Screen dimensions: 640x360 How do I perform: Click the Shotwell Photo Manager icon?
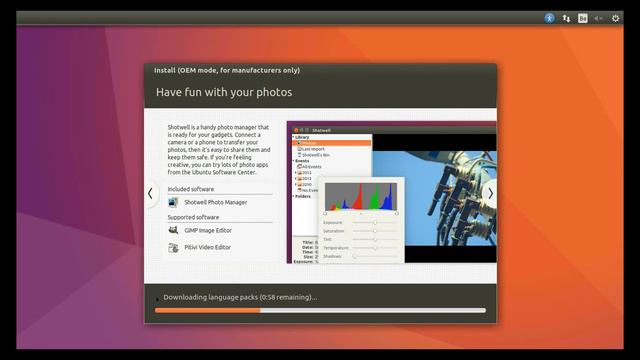point(173,202)
